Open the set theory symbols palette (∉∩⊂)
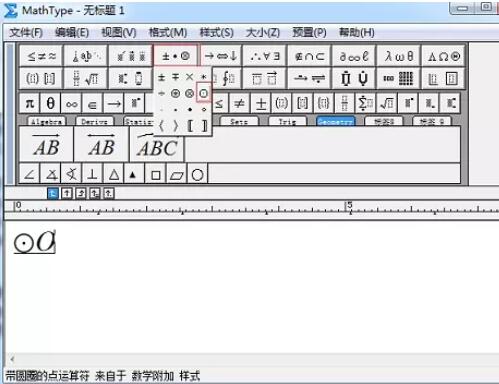This screenshot has height=384, width=499. point(309,56)
